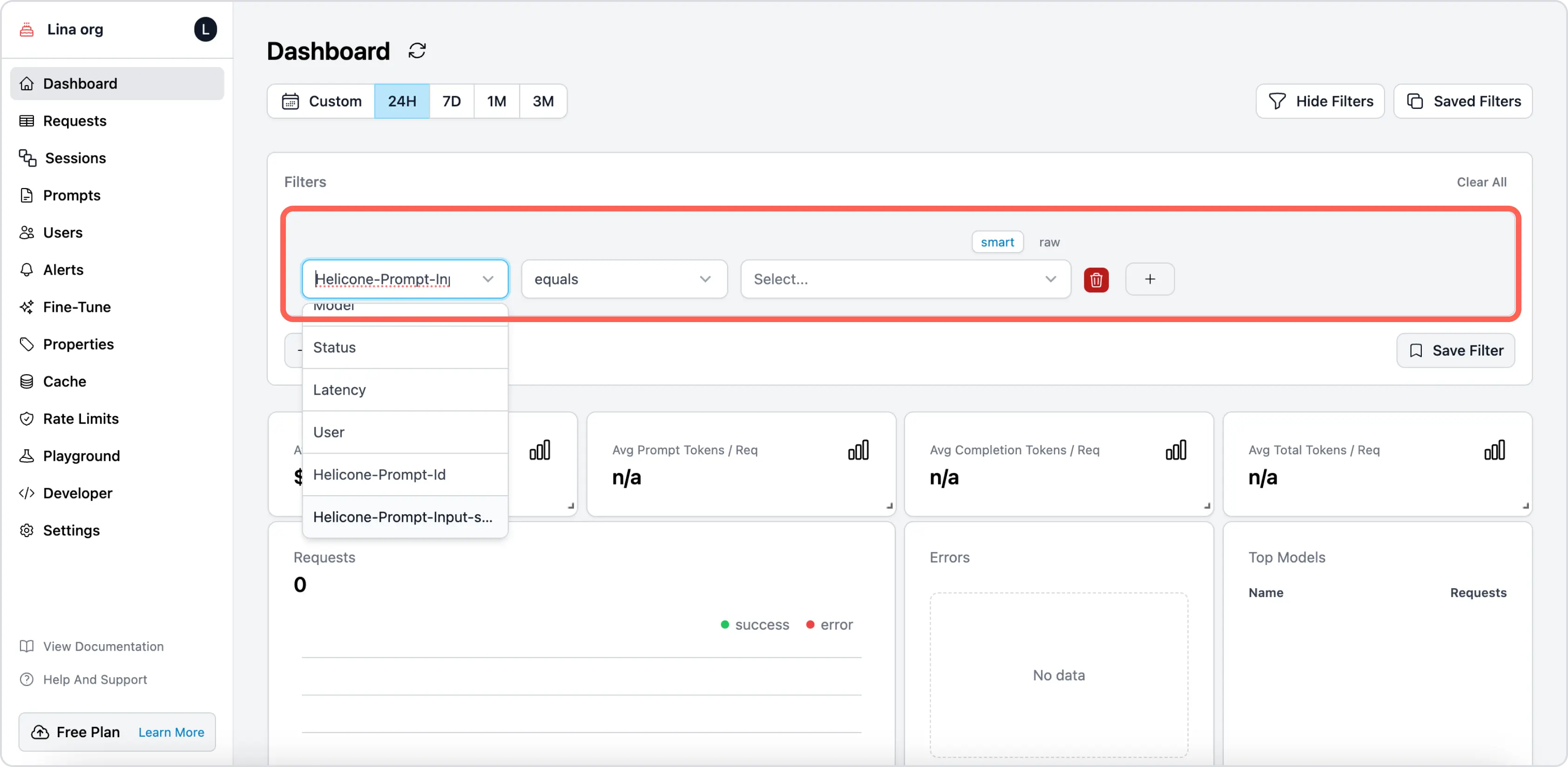Open the Sessions page from the sidebar
This screenshot has width=1568, height=767.
[x=74, y=158]
